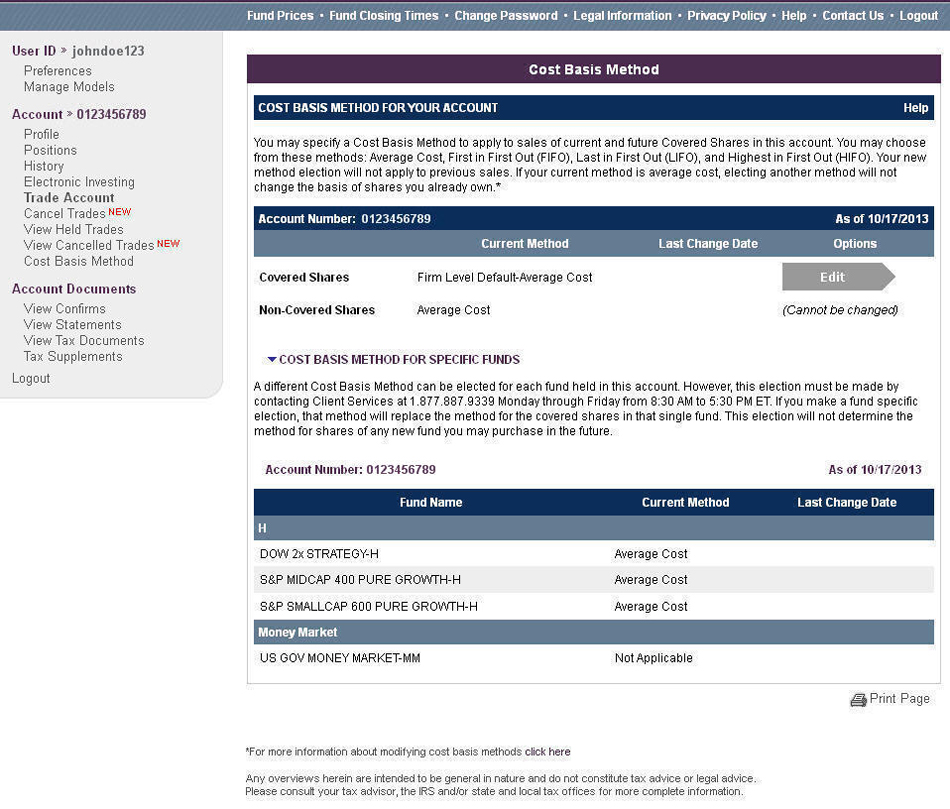Click the Current Method header in the funds table
Viewport: 950px width, 809px height.
click(685, 502)
